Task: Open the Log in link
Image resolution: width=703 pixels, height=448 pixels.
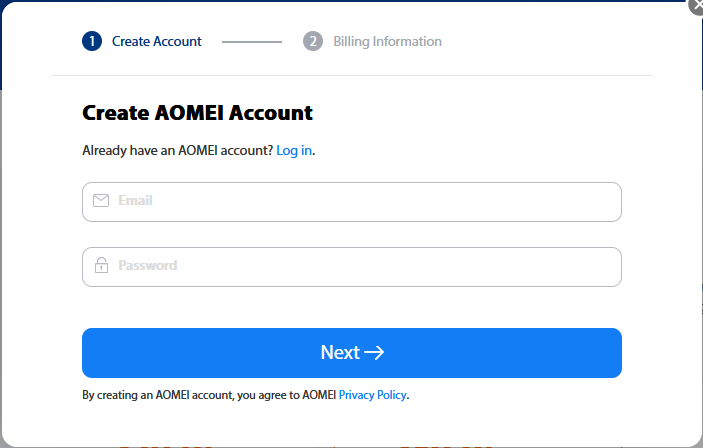Action: pos(294,151)
